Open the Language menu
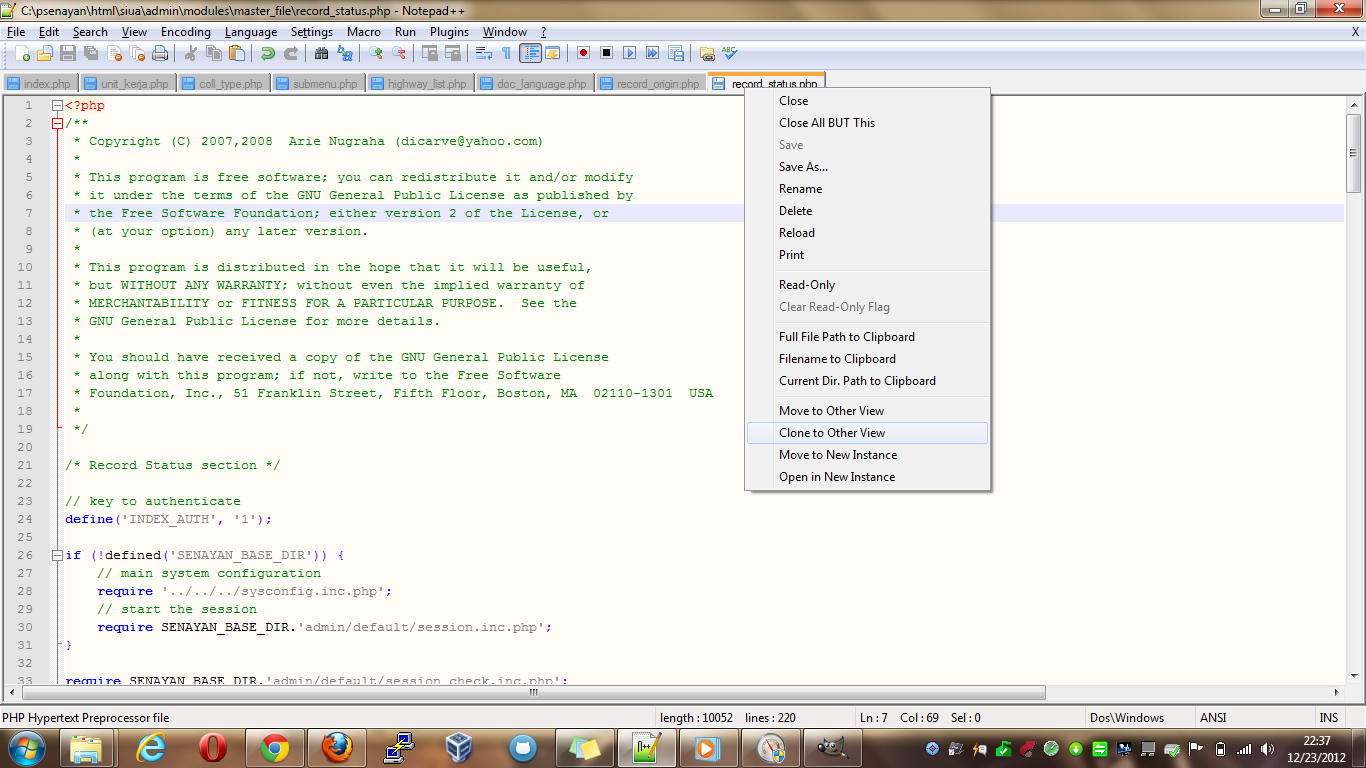The image size is (1366, 768). (x=251, y=31)
